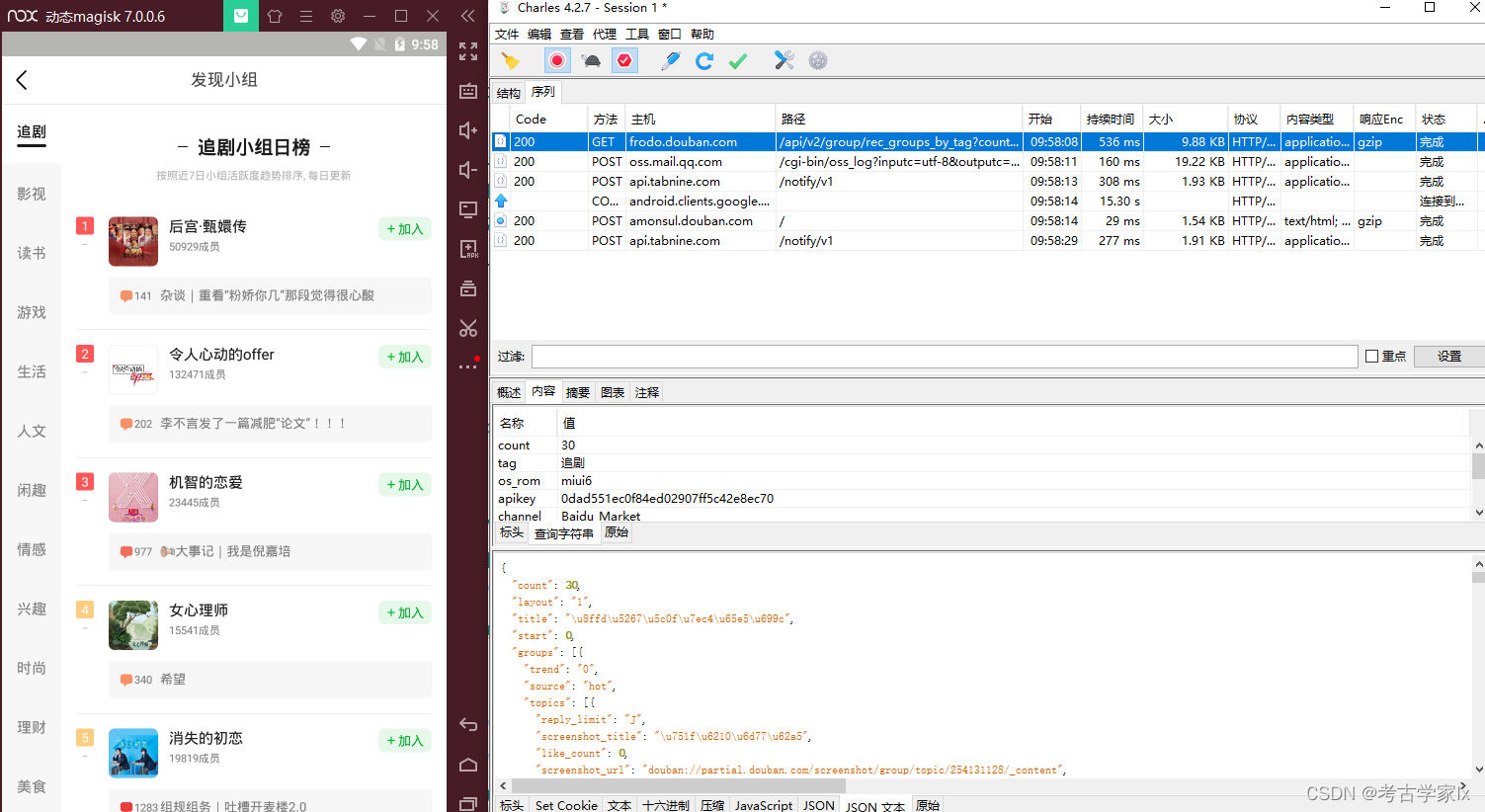Image resolution: width=1485 pixels, height=812 pixels.
Task: Click the Nox toolbox icon above the scissors
Action: coord(468,288)
